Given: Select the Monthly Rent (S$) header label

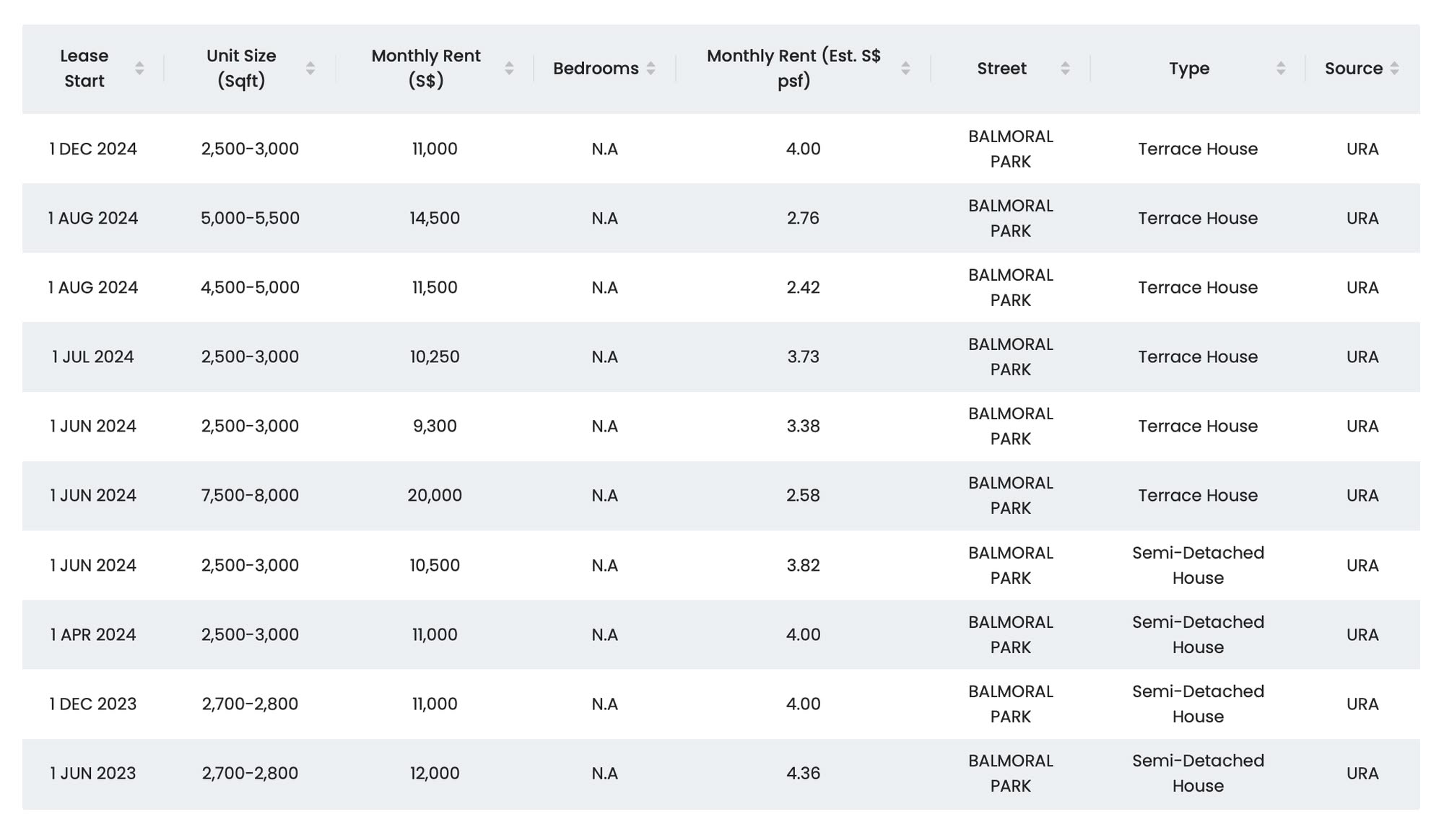Looking at the screenshot, I should point(426,69).
